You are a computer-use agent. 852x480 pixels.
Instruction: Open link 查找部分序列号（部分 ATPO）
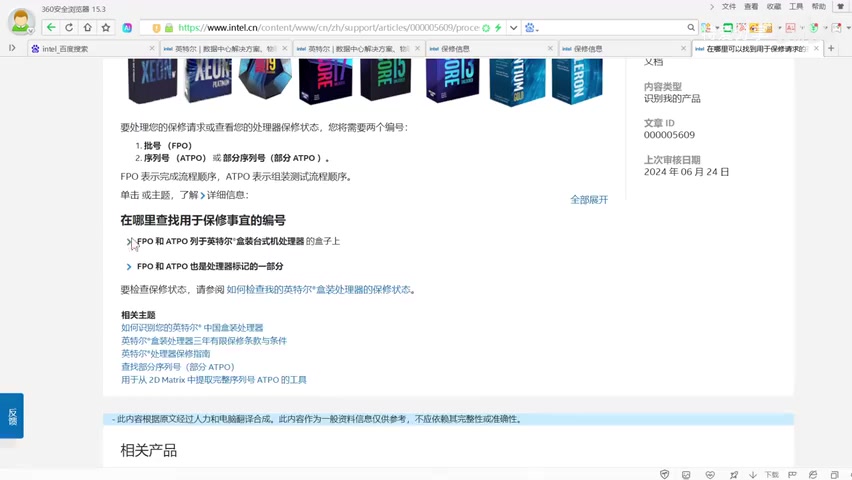pos(178,367)
